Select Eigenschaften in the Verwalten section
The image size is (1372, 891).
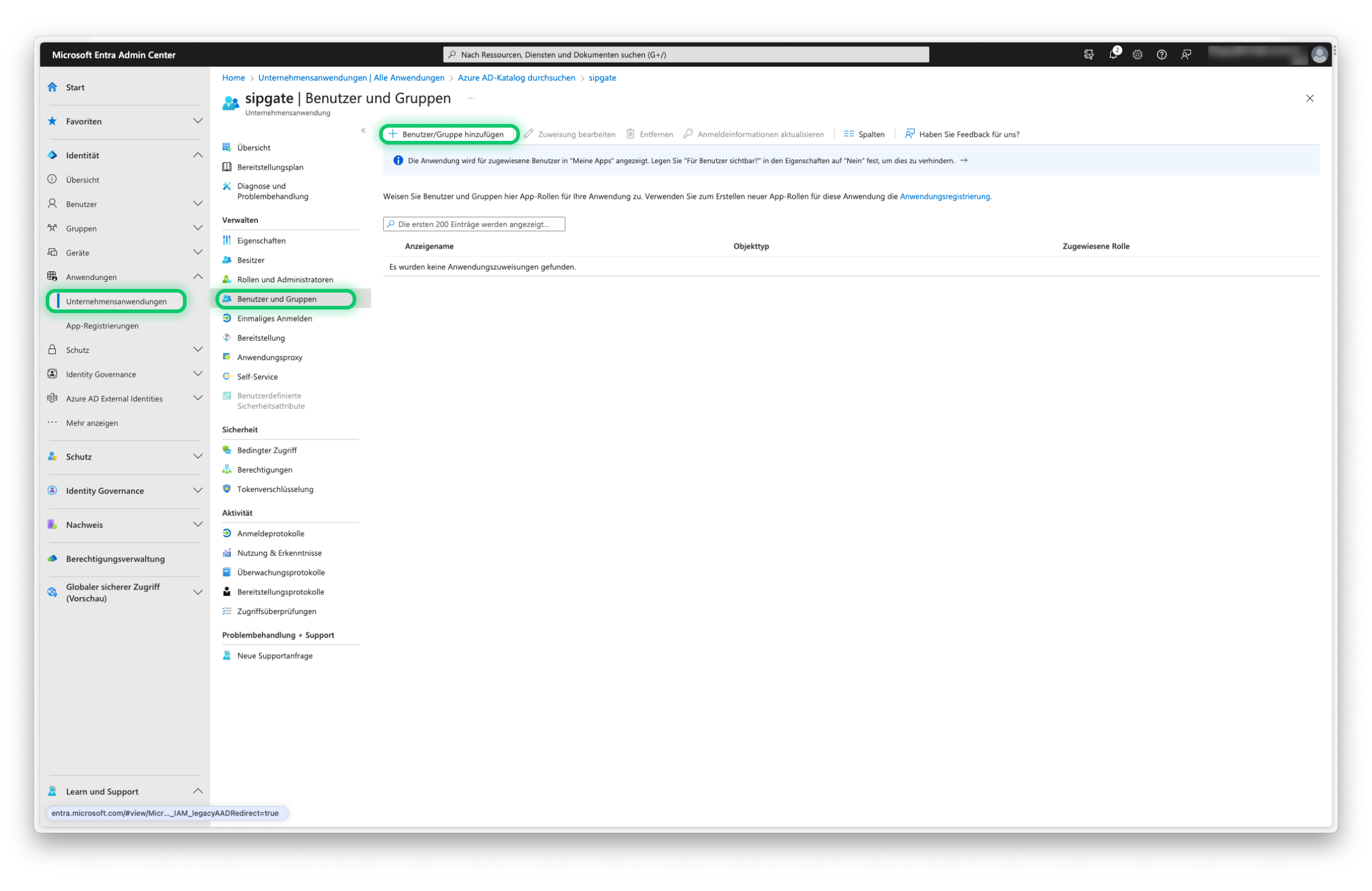262,240
